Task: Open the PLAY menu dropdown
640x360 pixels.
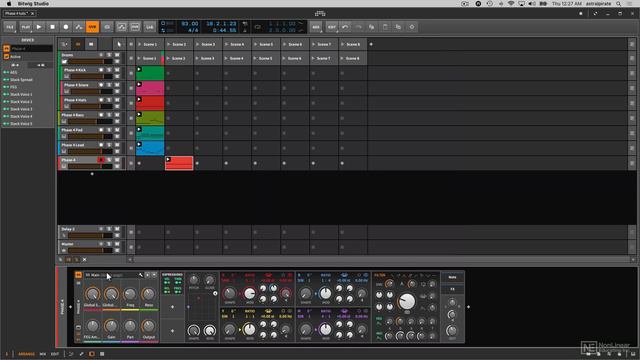Action: tap(25, 27)
